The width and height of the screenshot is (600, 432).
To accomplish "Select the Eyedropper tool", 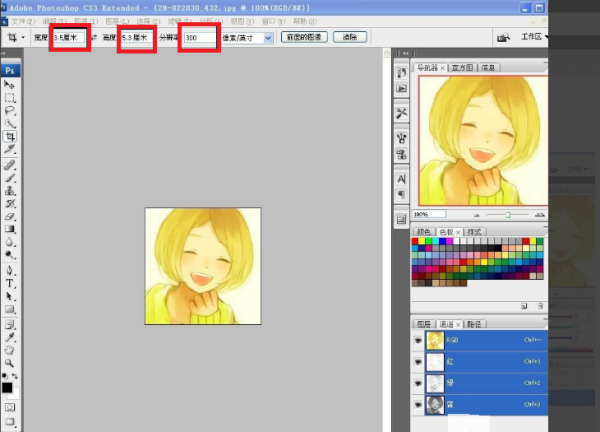I will 10,337.
